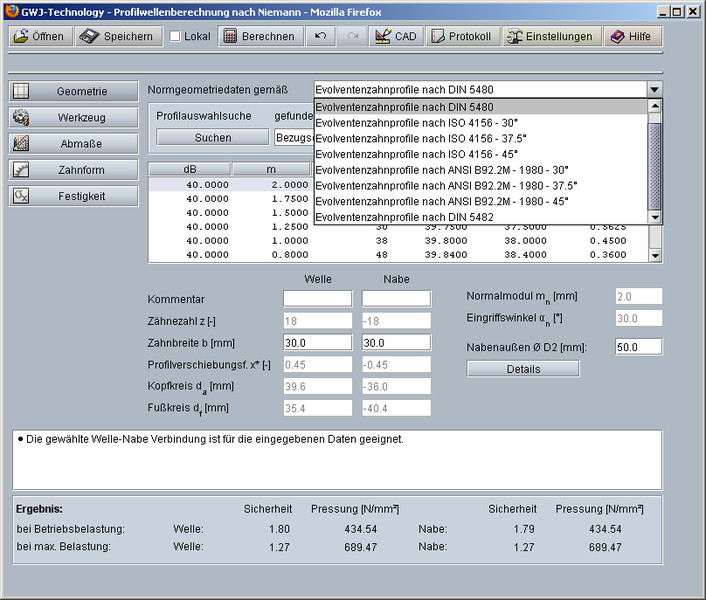Open the Hilfe help book

tap(630, 36)
